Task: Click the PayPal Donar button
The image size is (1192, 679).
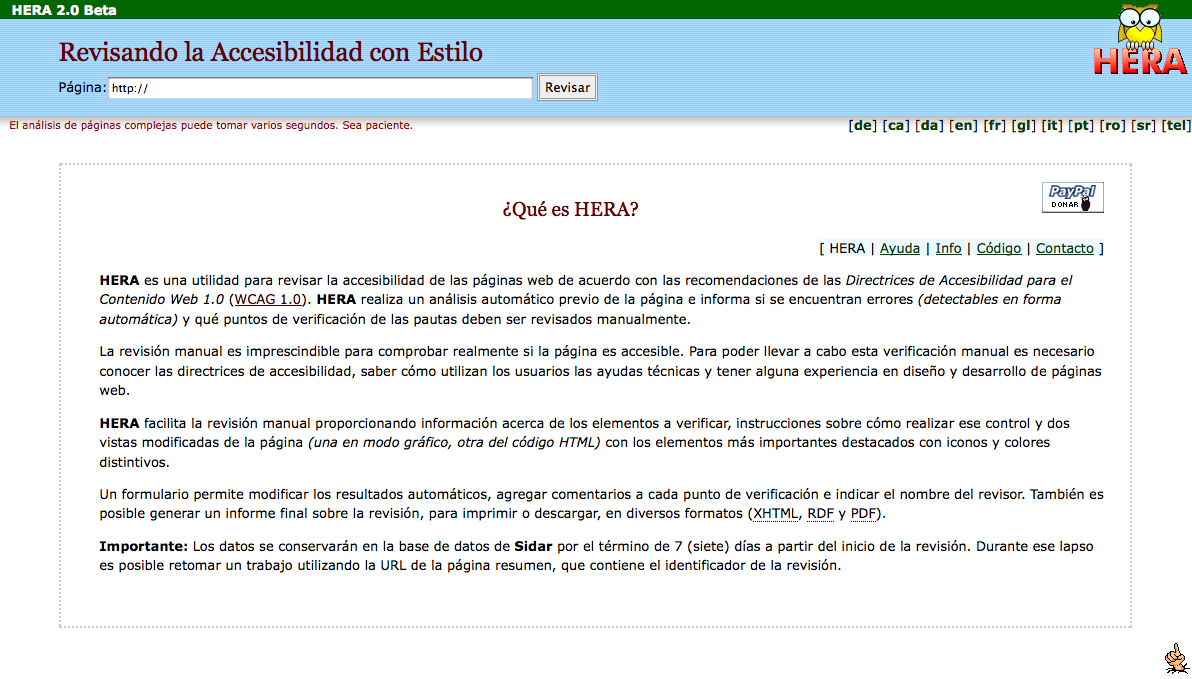Action: (1073, 197)
